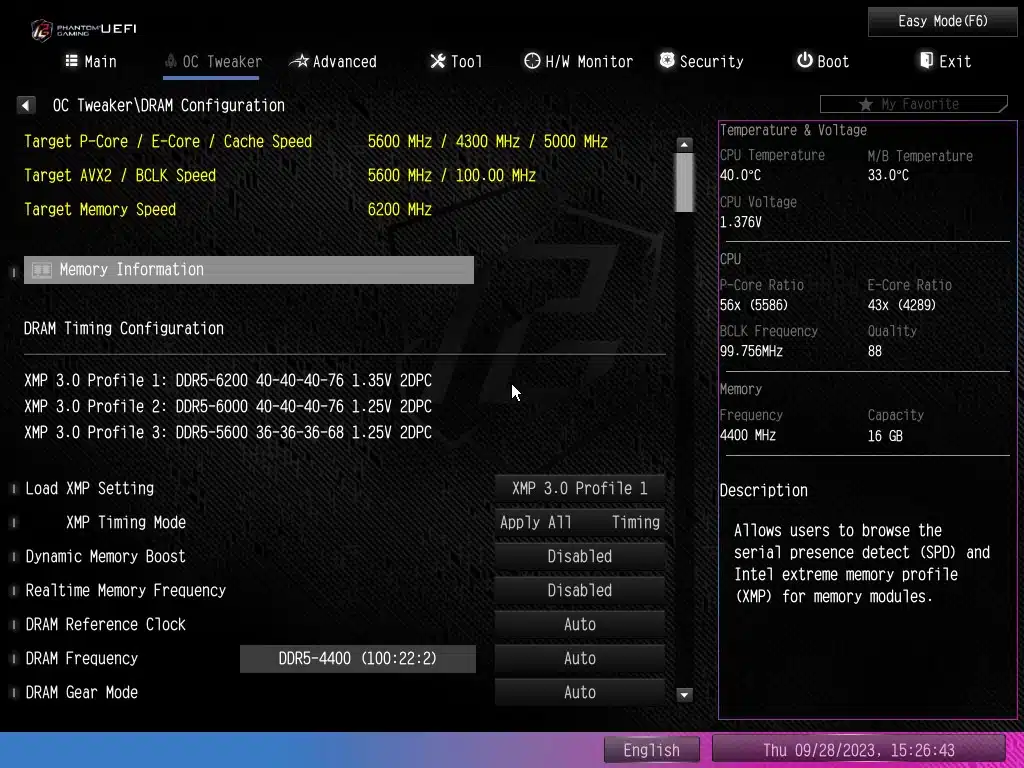Go to the H/W Monitor tab

click(579, 61)
